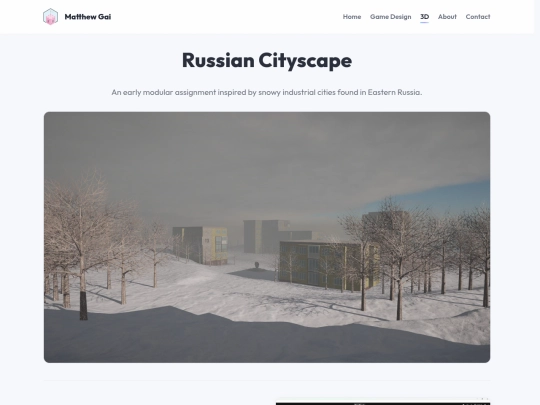The height and width of the screenshot is (405, 540).
Task: Click the Russian Cityscape heading
Action: tap(267, 60)
